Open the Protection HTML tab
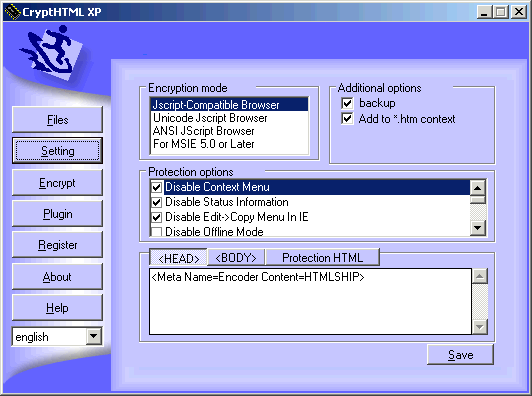The image size is (532, 396). point(322,258)
